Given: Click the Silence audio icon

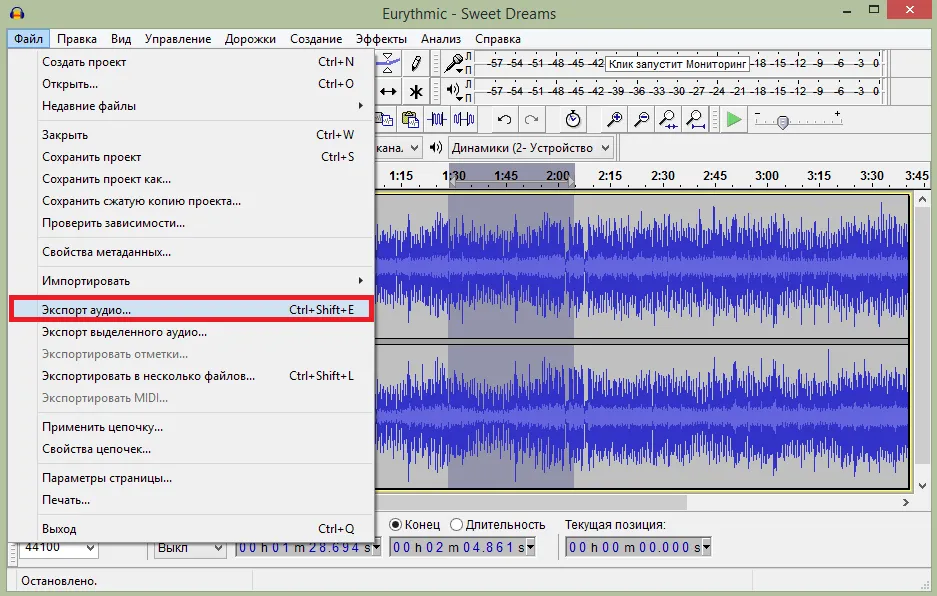Looking at the screenshot, I should [464, 120].
